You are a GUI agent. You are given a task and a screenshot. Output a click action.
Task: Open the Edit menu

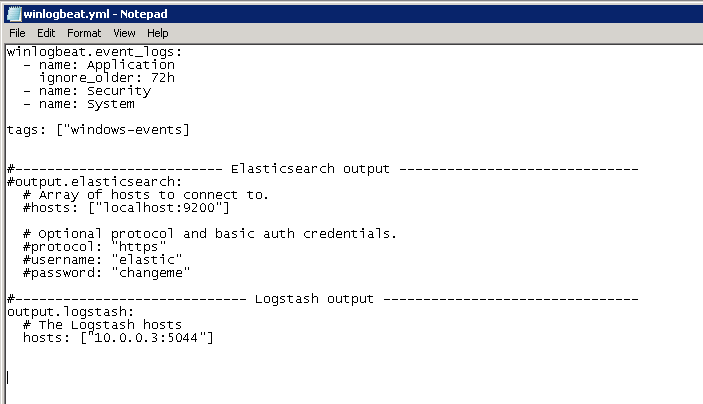[46, 33]
